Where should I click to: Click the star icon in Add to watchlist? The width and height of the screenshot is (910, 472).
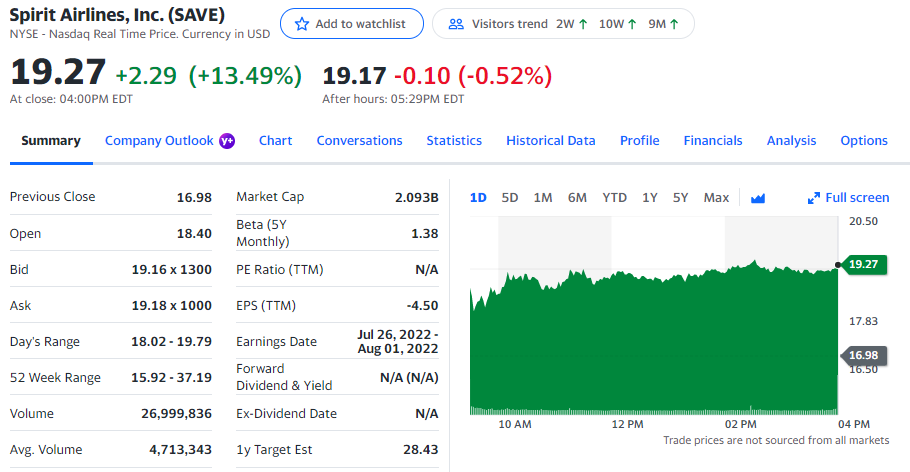(x=302, y=24)
